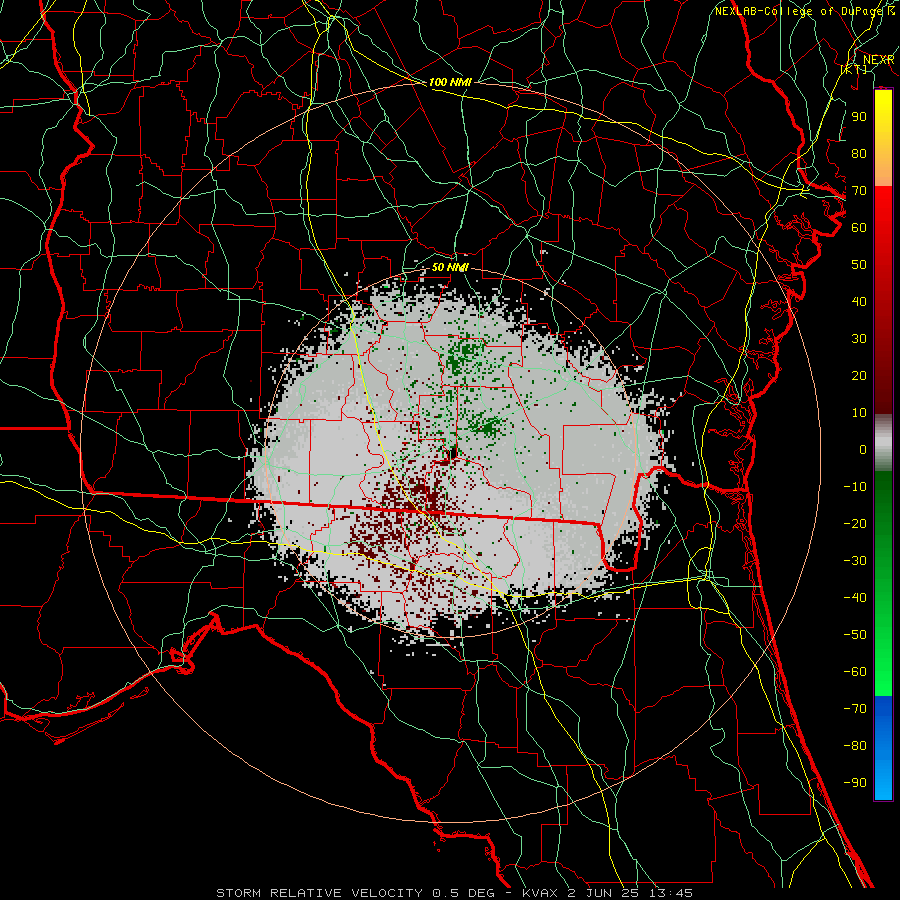Click the -70 value on the velocity scale

tap(855, 709)
